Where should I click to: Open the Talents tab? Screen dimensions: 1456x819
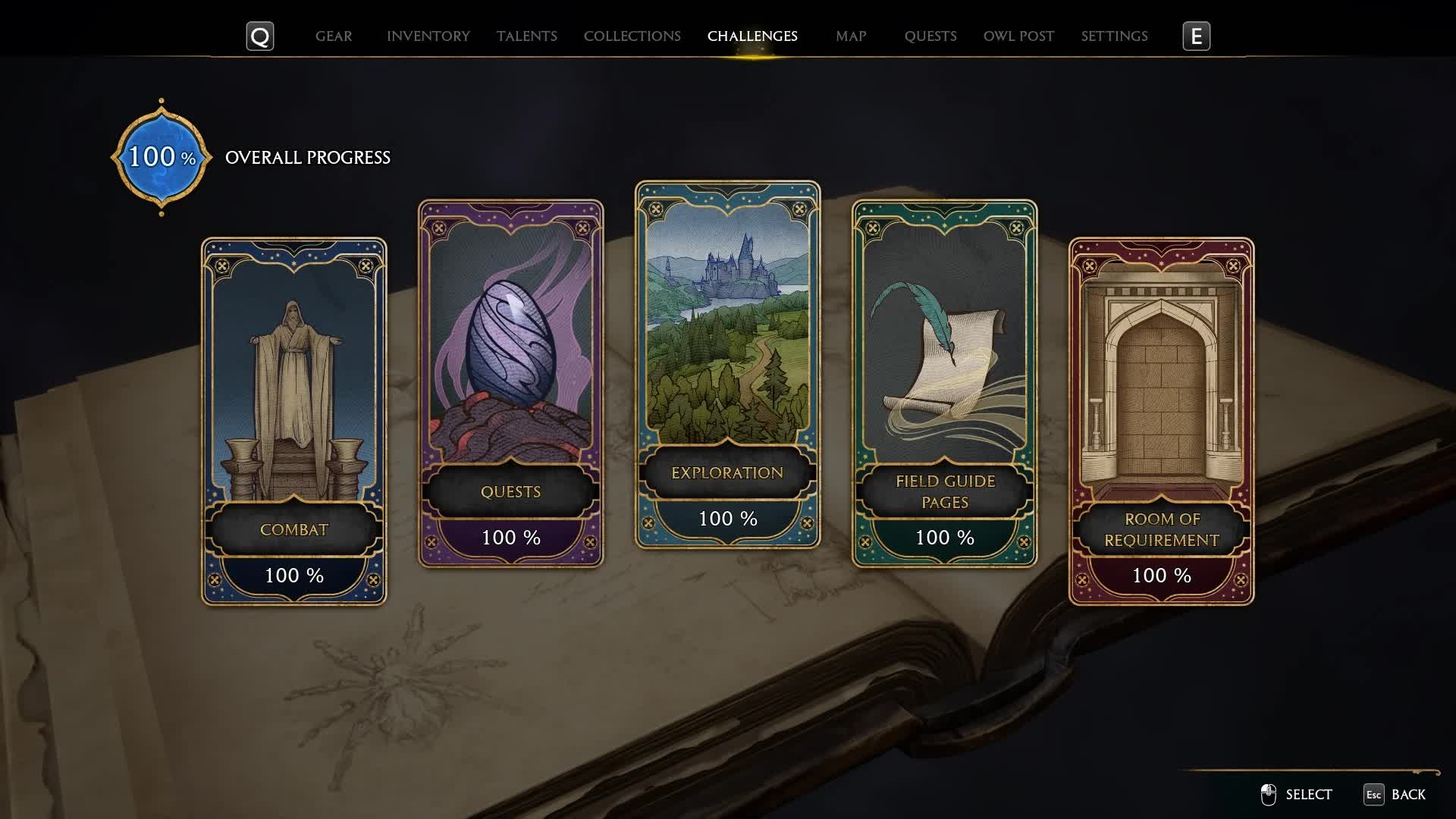tap(527, 36)
